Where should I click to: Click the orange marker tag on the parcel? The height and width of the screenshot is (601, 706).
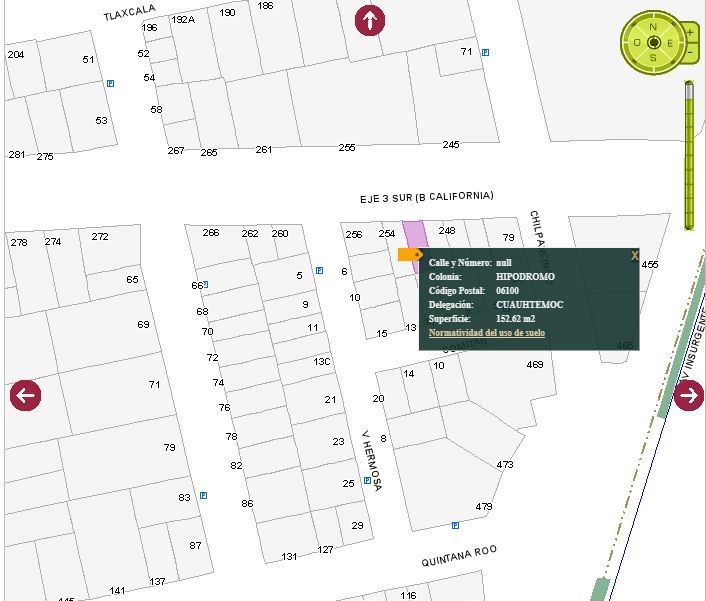[410, 255]
